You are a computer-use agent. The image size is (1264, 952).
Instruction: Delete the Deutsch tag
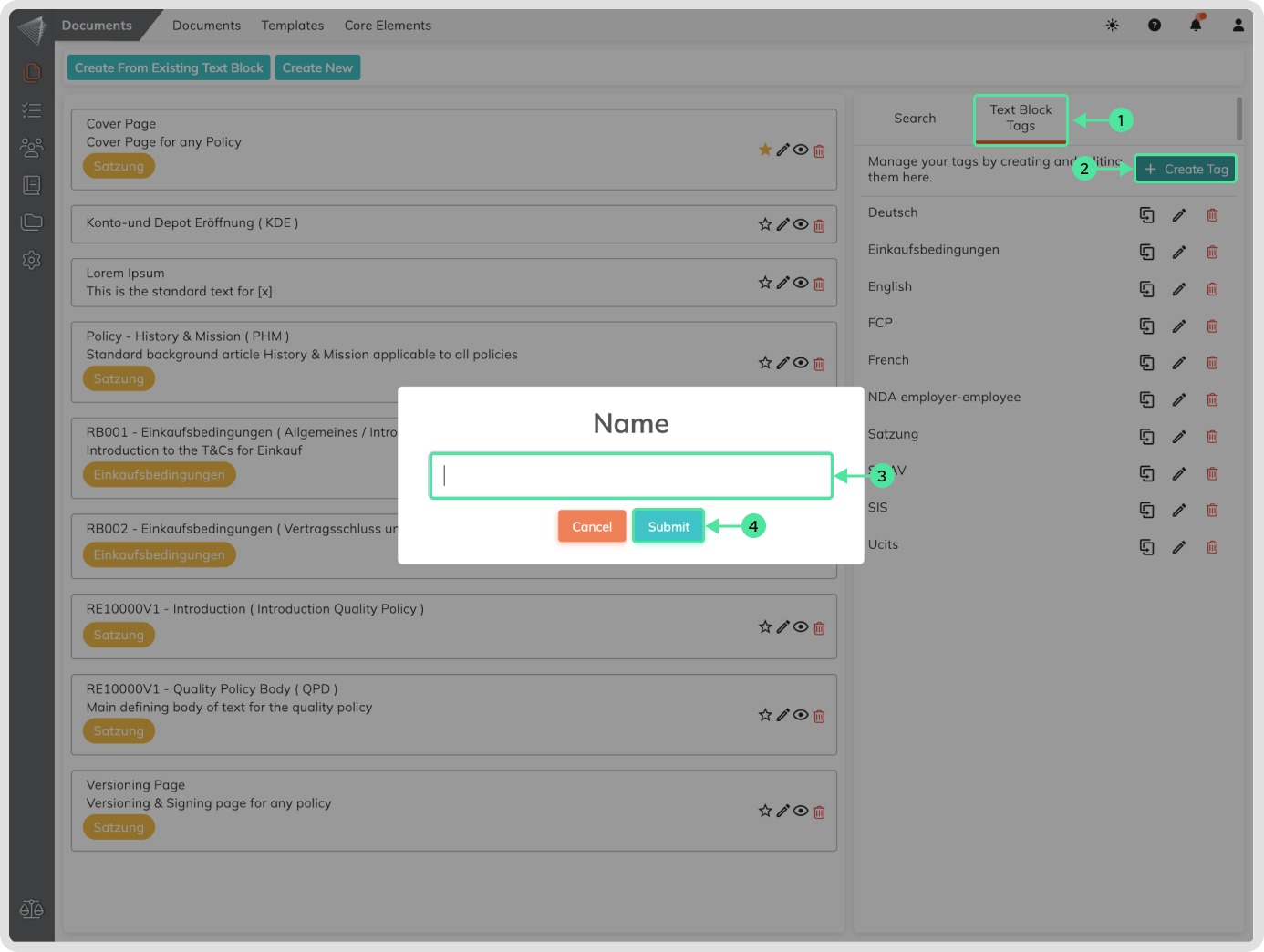1212,215
